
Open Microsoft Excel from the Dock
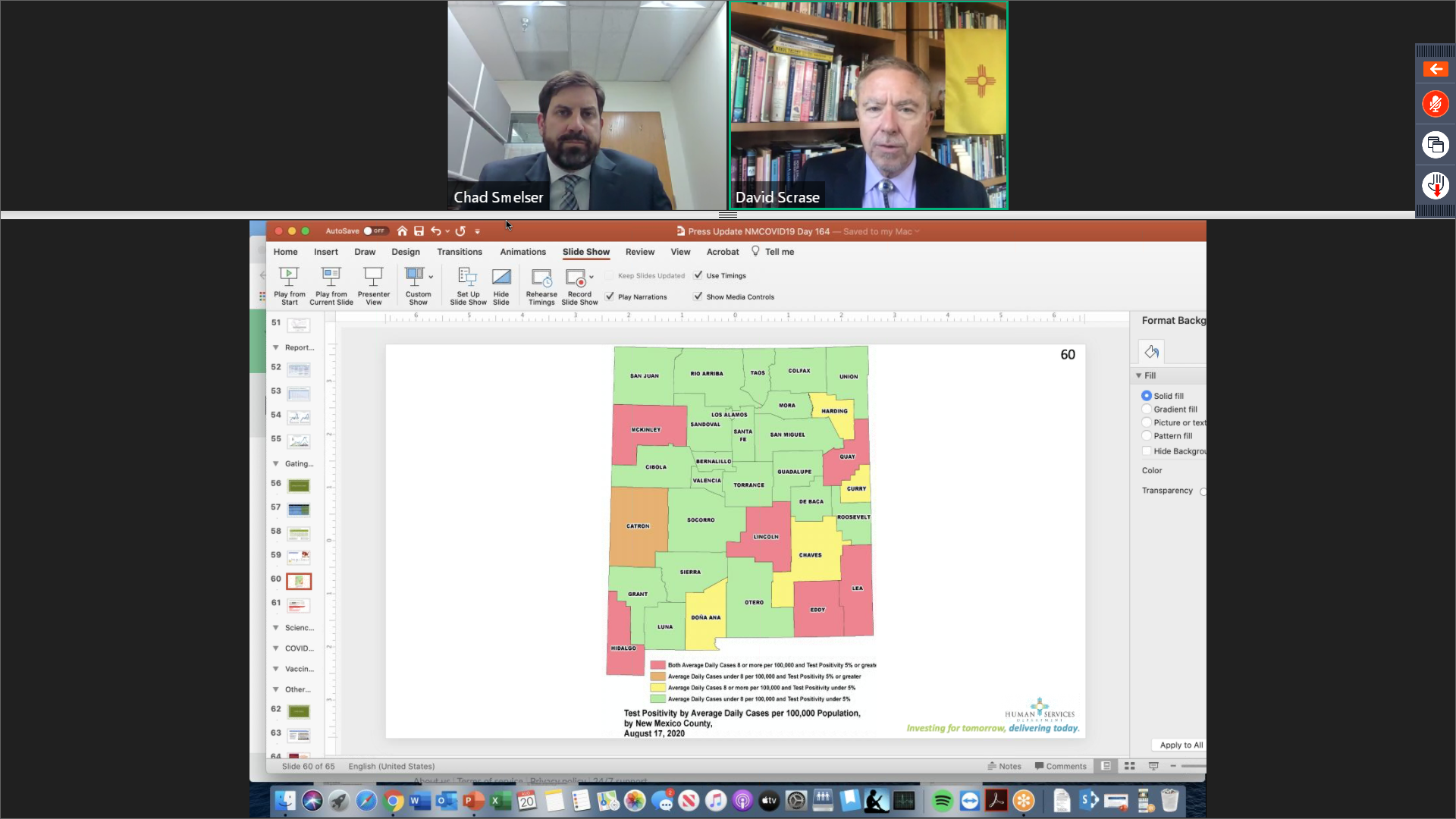(x=500, y=801)
